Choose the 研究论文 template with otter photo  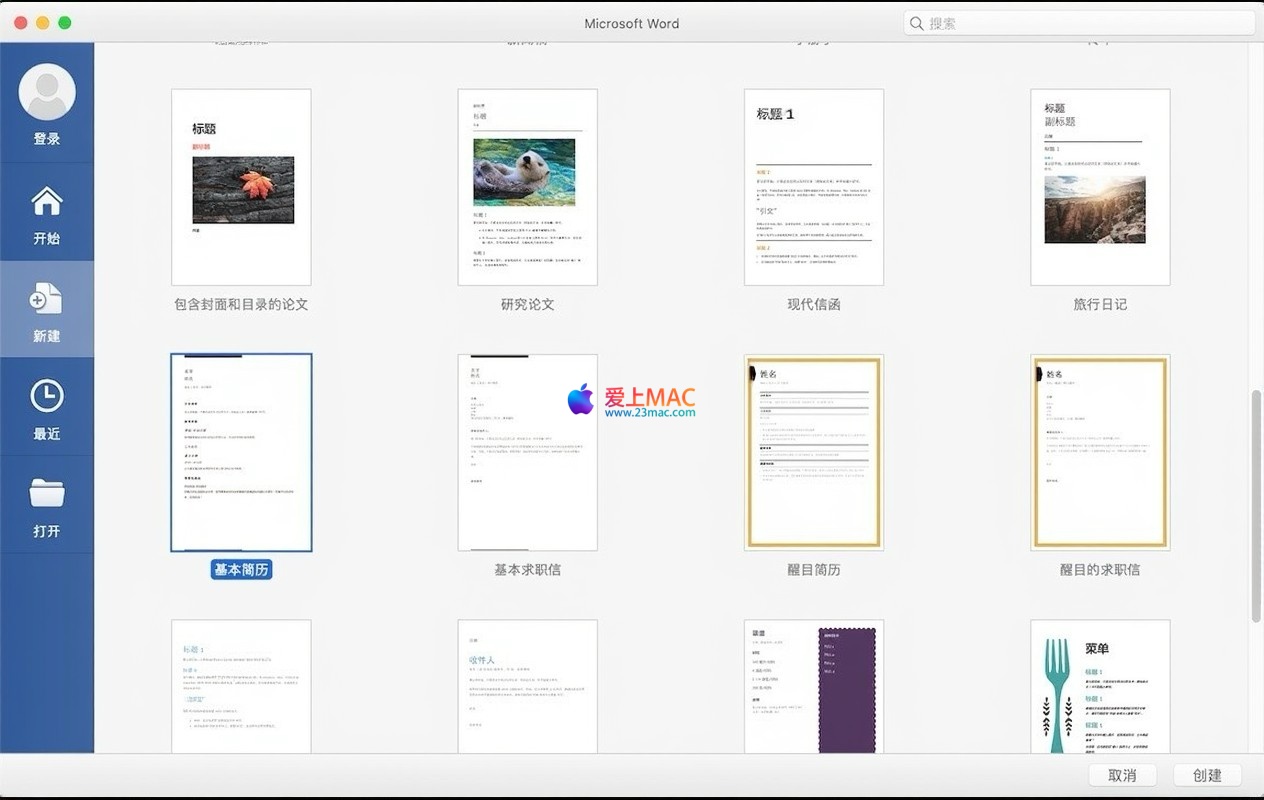tap(527, 187)
